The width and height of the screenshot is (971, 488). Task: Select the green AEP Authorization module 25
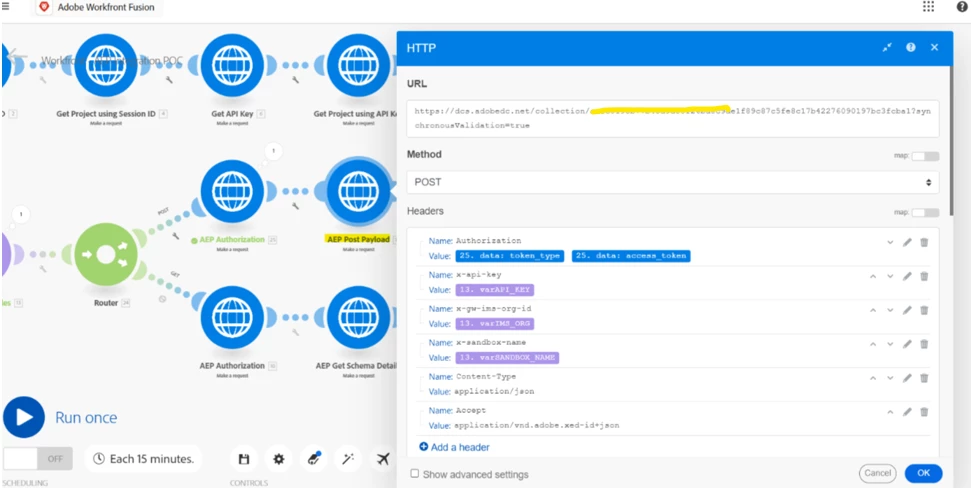coord(233,191)
